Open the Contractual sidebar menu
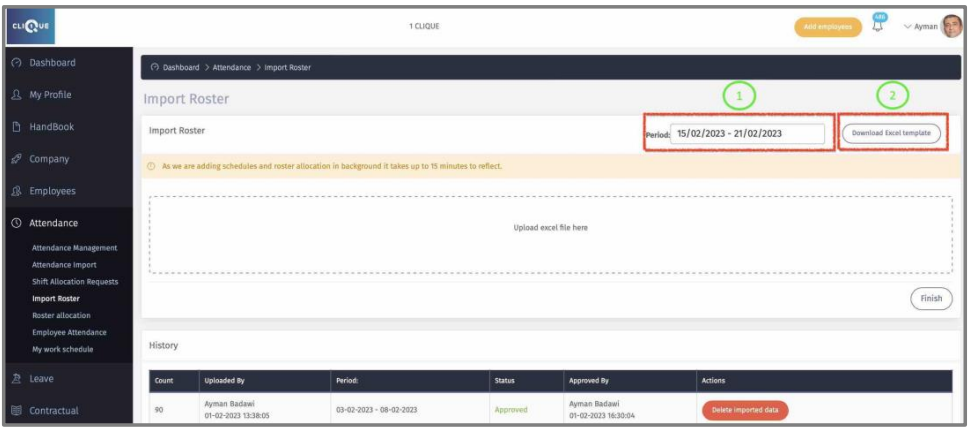This screenshot has width=970, height=432. [53, 410]
